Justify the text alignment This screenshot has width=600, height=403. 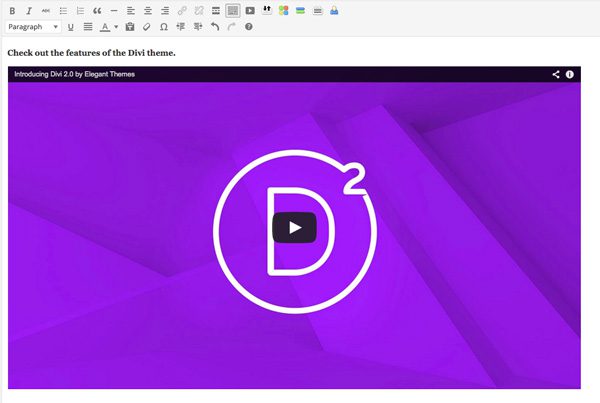click(88, 27)
